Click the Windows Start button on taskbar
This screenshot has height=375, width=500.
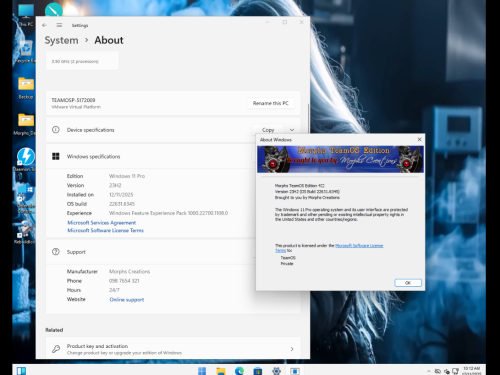[202, 371]
